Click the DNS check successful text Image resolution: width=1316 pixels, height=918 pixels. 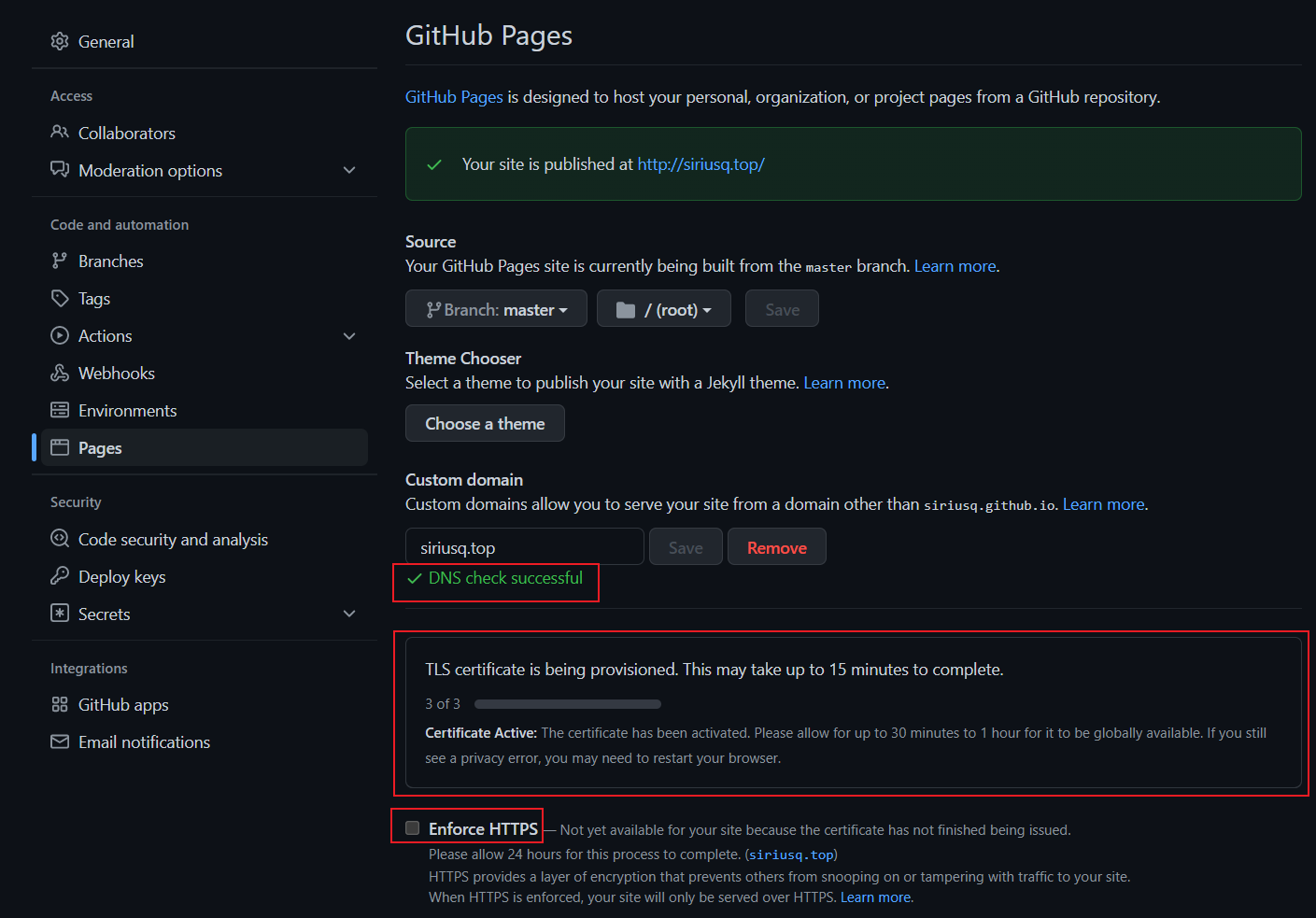(505, 578)
